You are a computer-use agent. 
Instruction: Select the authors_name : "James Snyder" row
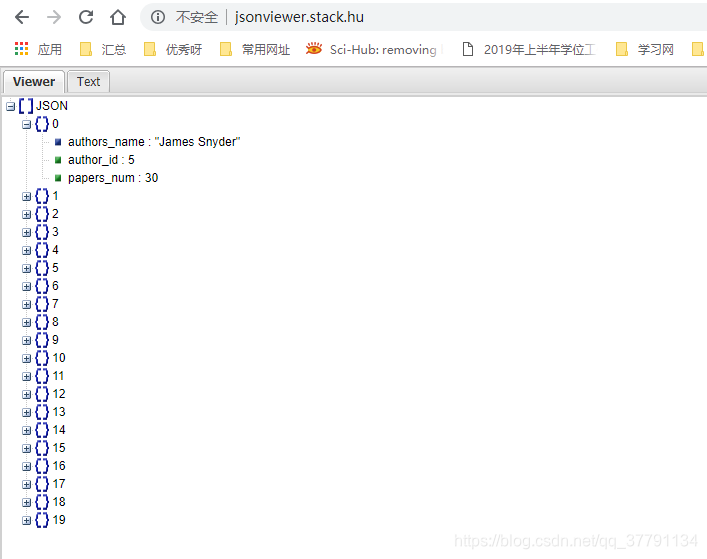pyautogui.click(x=154, y=142)
